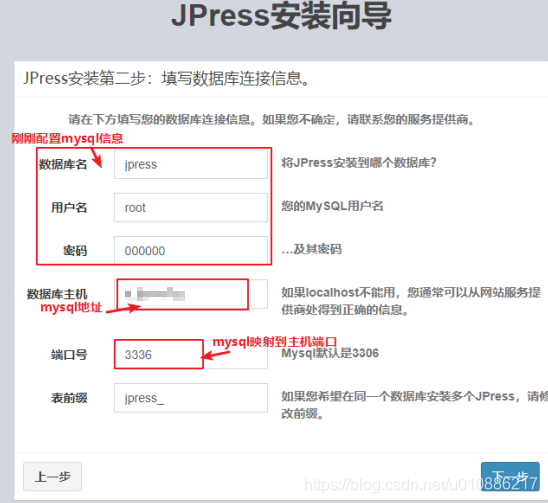This screenshot has height=503, width=548.
Task: Click the 数据库名 input field containing jpress
Action: point(191,164)
